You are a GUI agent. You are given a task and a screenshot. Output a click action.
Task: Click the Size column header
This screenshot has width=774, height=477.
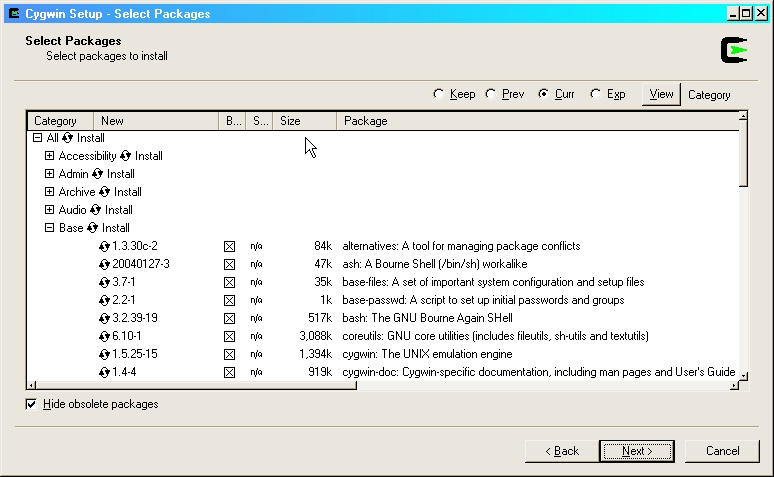click(x=304, y=121)
